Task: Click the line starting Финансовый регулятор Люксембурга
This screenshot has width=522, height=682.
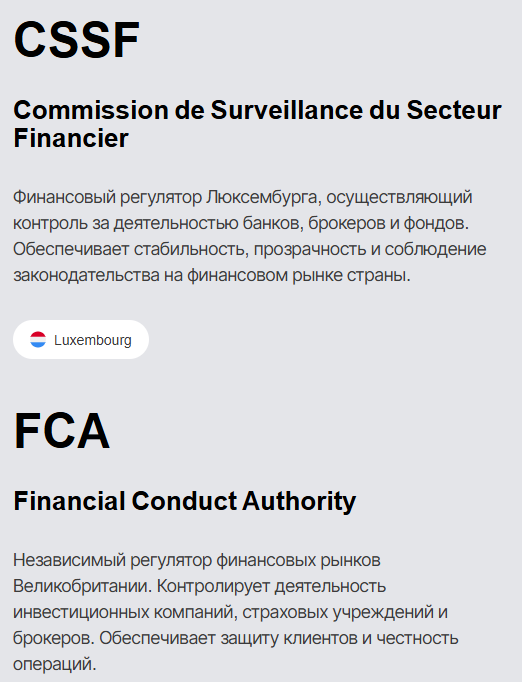Action: tap(243, 197)
